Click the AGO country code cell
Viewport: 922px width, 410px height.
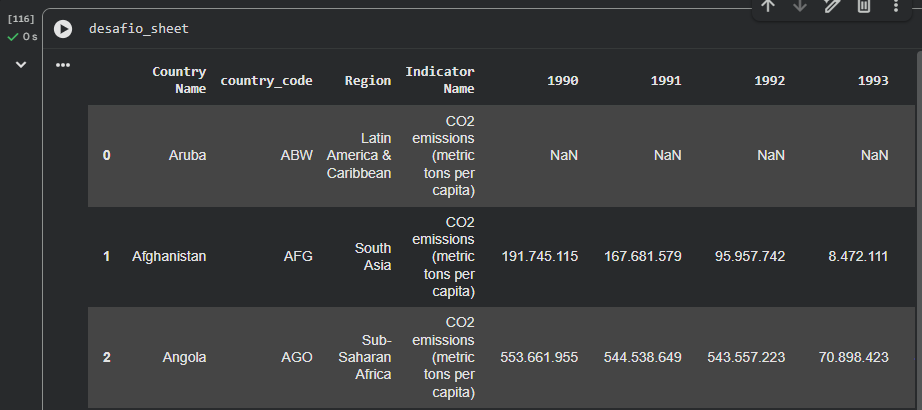[297, 357]
